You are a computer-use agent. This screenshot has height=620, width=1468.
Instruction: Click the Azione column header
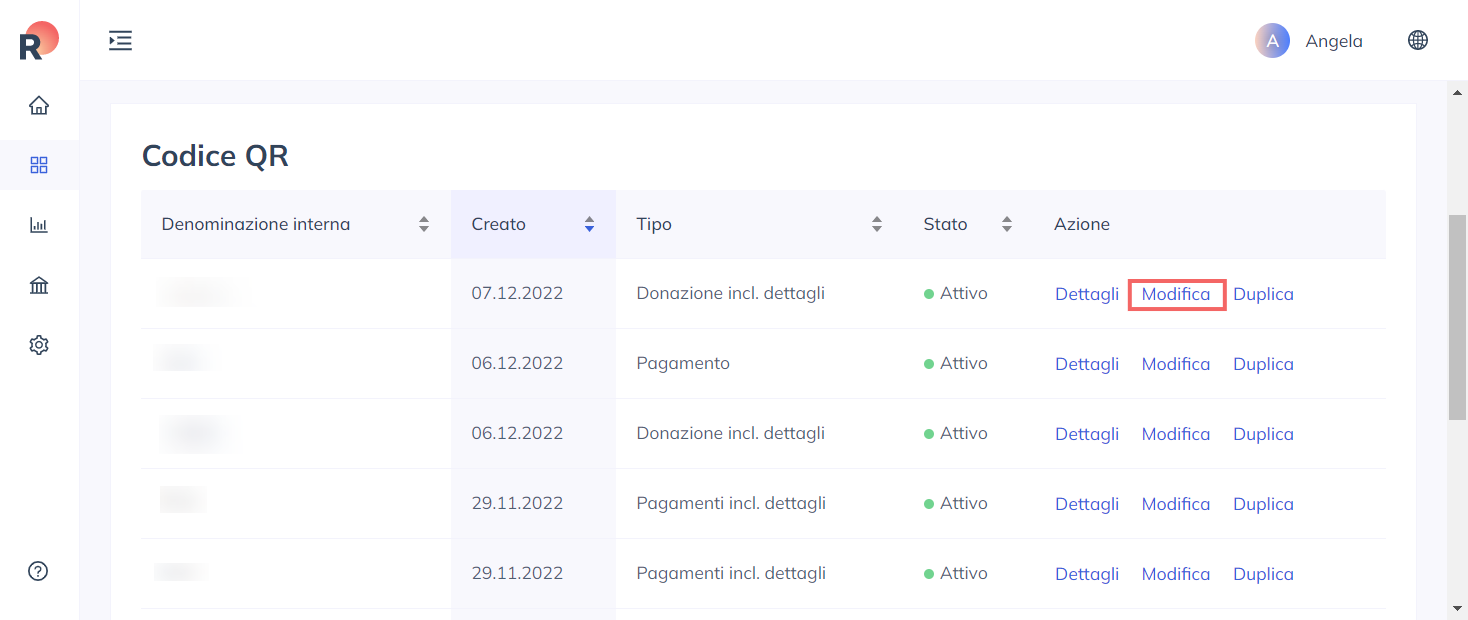(x=1082, y=224)
